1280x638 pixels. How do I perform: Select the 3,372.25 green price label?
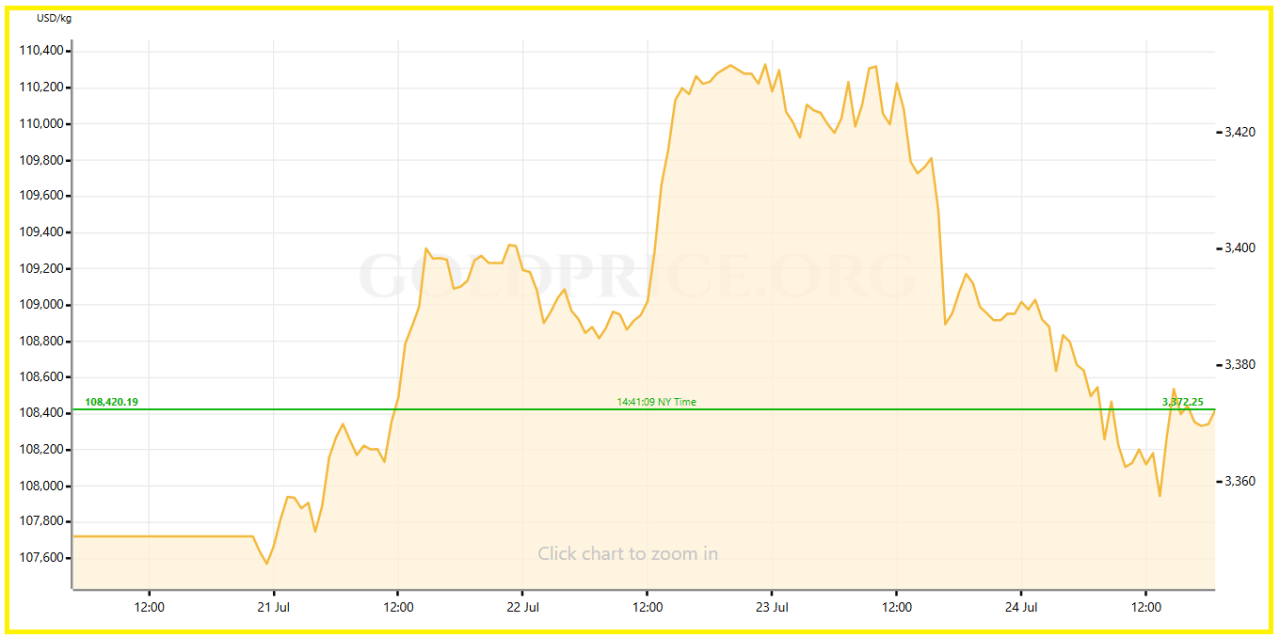pyautogui.click(x=1182, y=402)
